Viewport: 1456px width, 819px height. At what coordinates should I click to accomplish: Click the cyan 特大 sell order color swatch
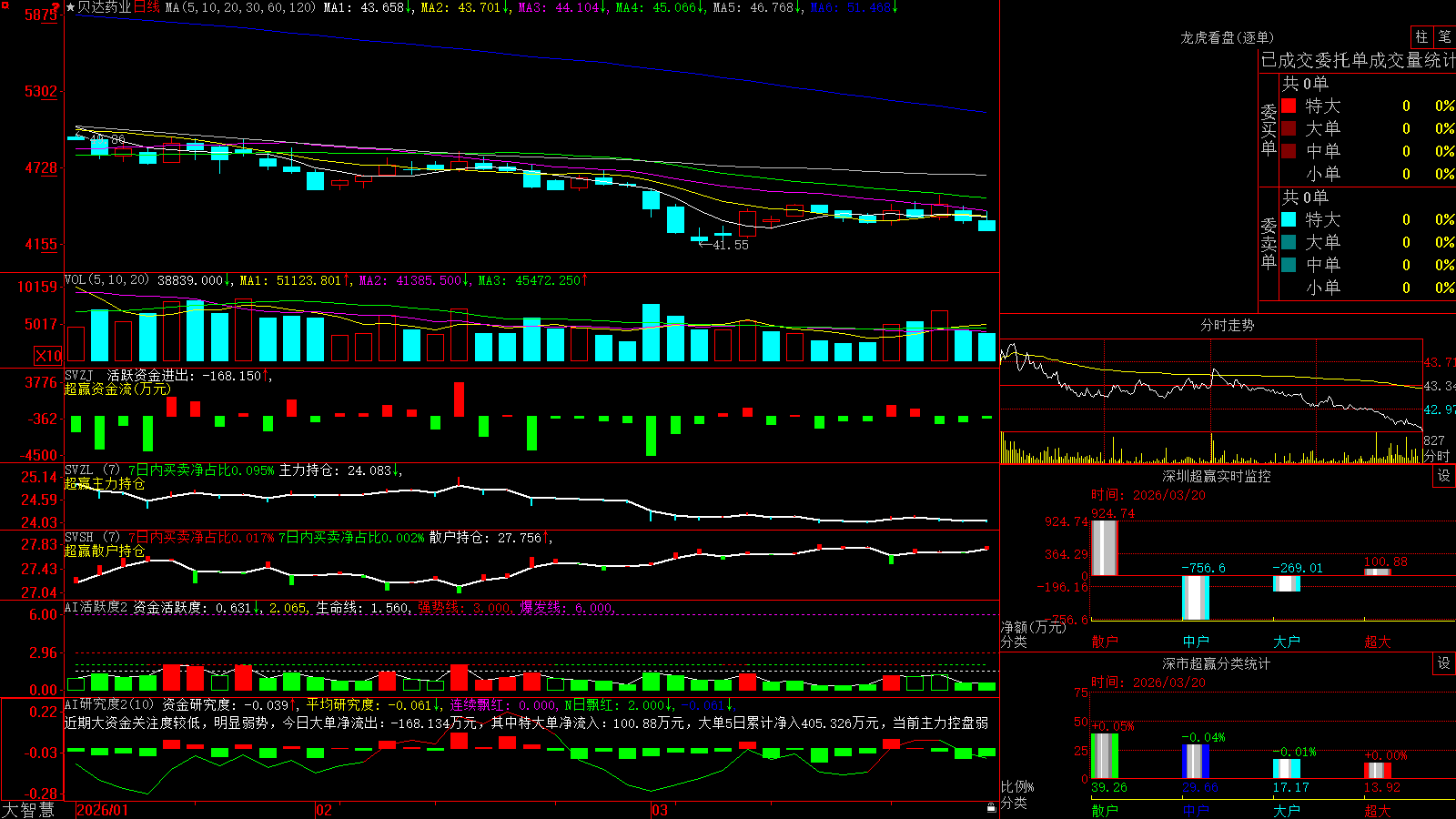click(1289, 219)
